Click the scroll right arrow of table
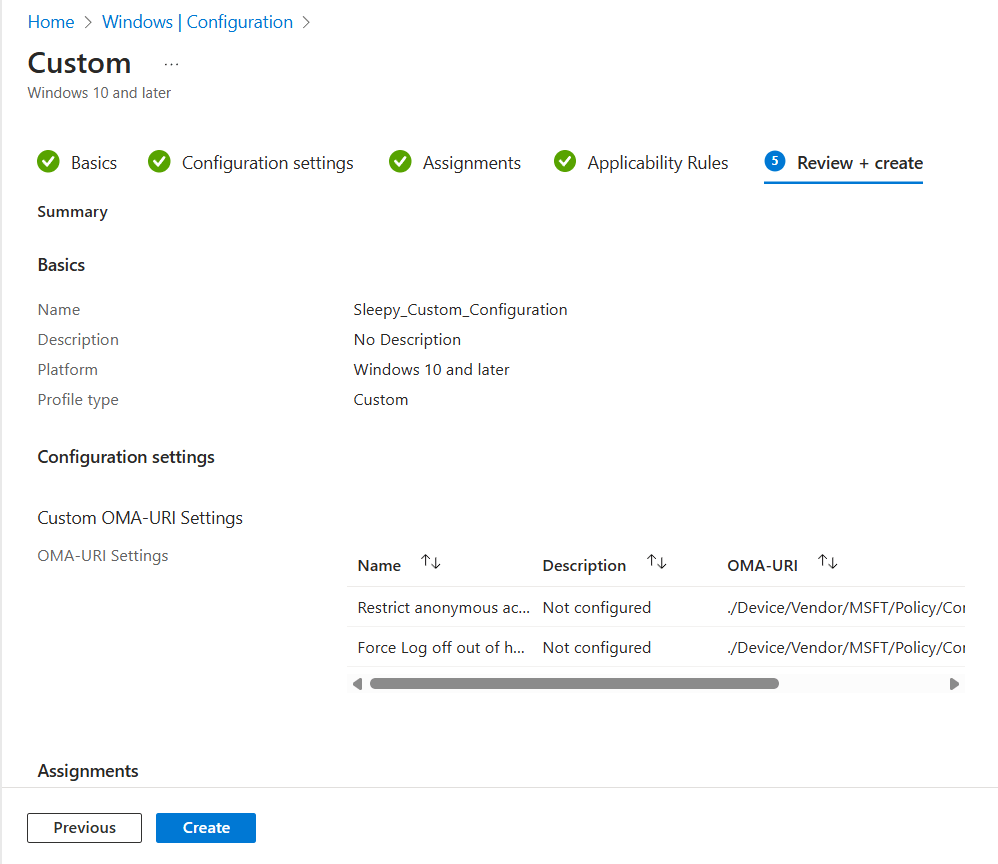The image size is (998, 864). [954, 684]
